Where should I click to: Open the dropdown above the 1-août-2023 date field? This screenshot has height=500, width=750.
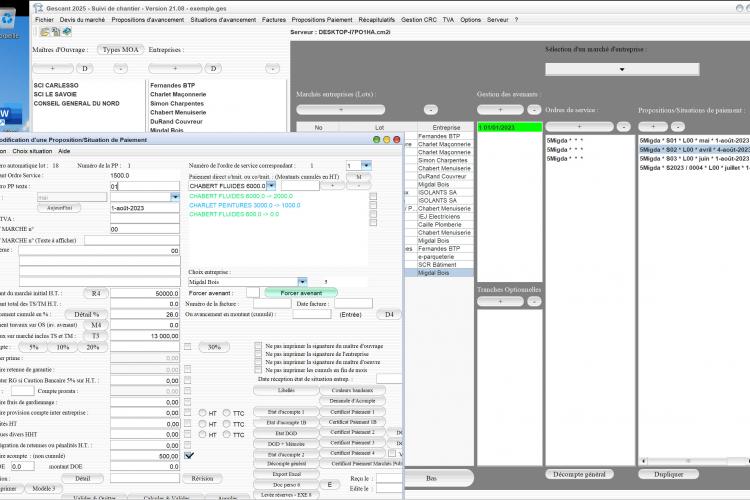[175, 197]
